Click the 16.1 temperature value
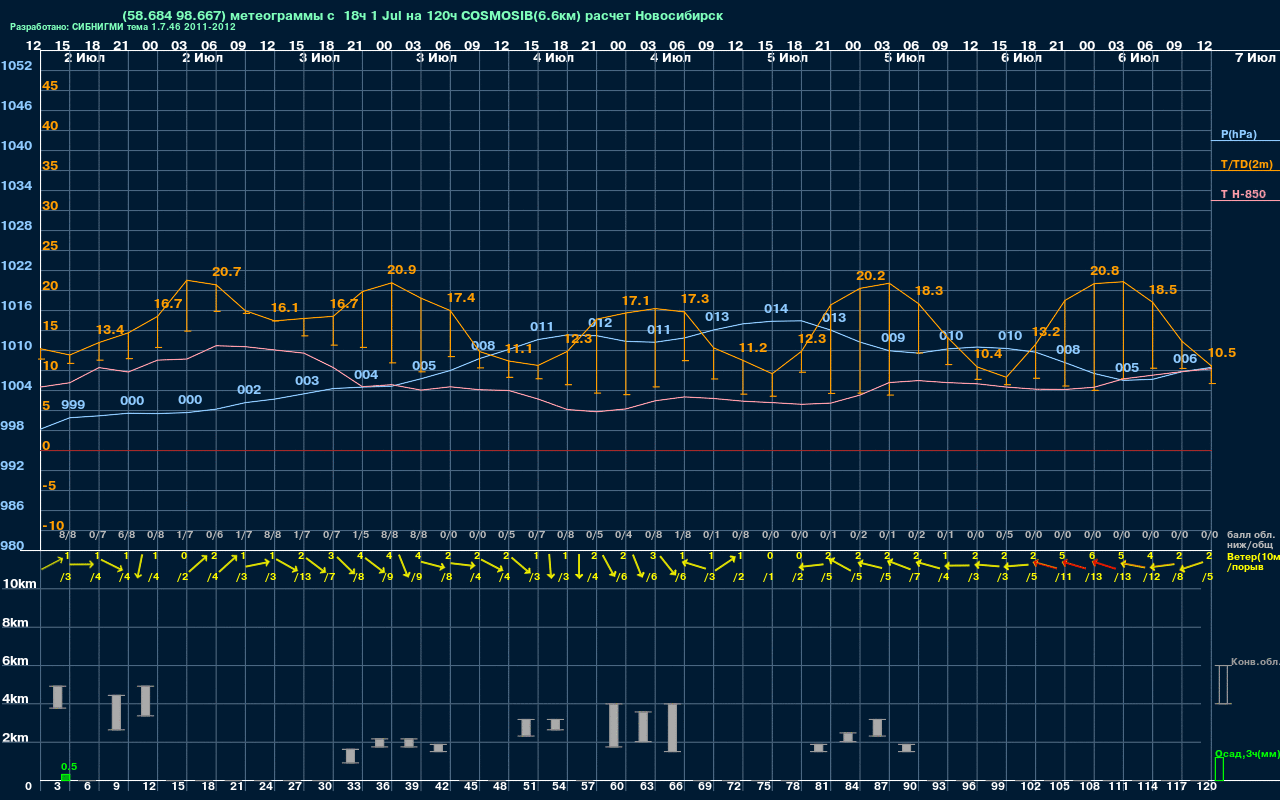This screenshot has height=800, width=1280. tap(285, 308)
